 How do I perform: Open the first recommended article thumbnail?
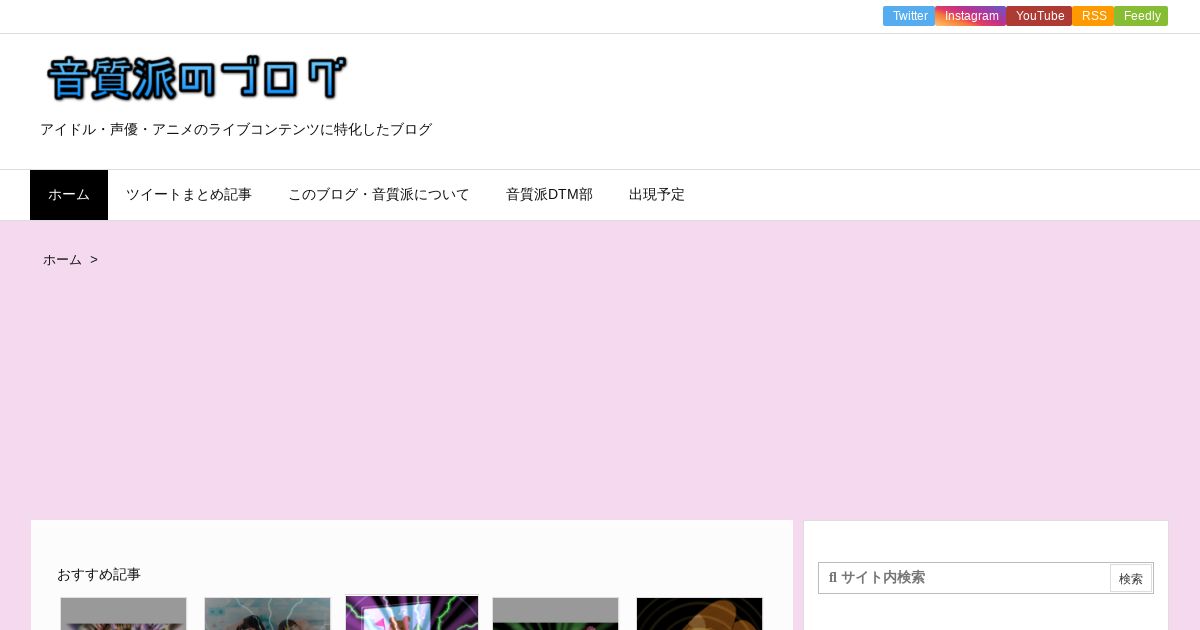tap(124, 614)
